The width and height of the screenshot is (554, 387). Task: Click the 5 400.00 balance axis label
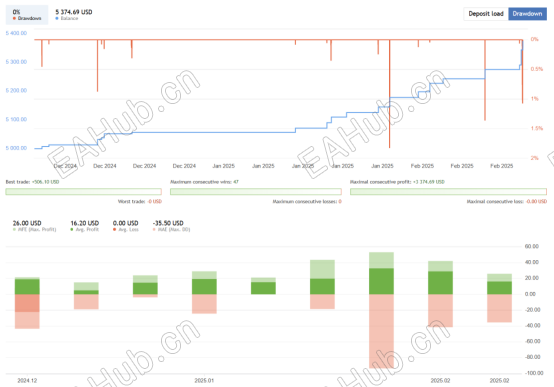[16, 33]
